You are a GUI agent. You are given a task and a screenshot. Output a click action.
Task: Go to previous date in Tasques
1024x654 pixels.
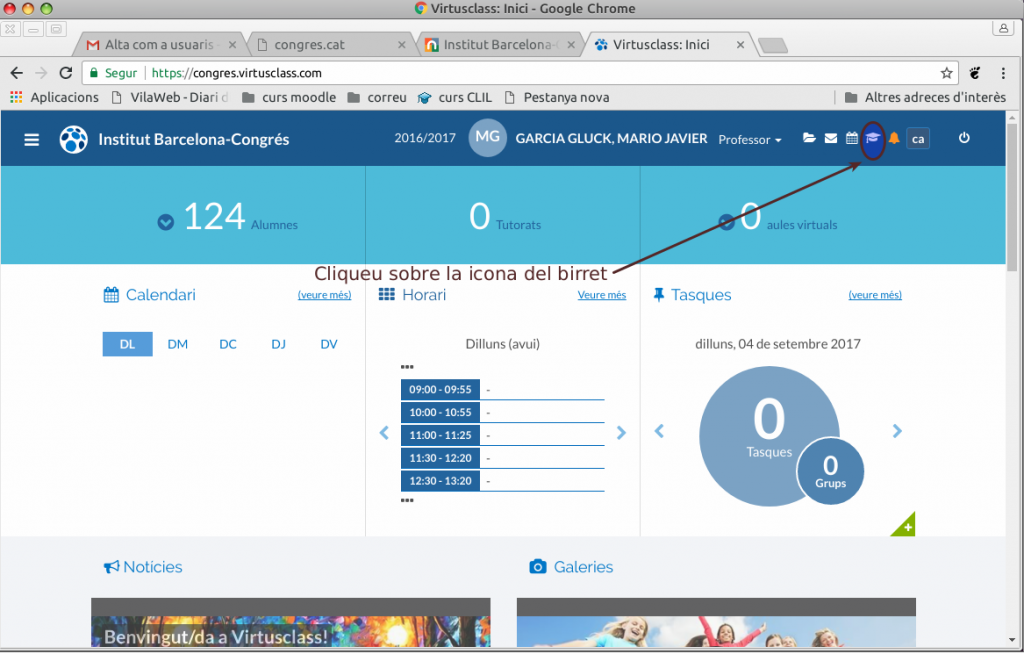[659, 431]
